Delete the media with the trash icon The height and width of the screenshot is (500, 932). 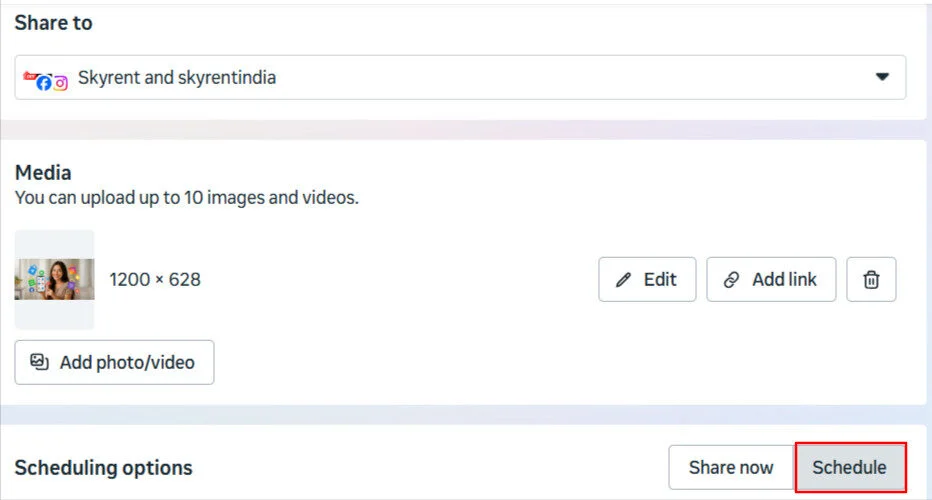pos(871,280)
